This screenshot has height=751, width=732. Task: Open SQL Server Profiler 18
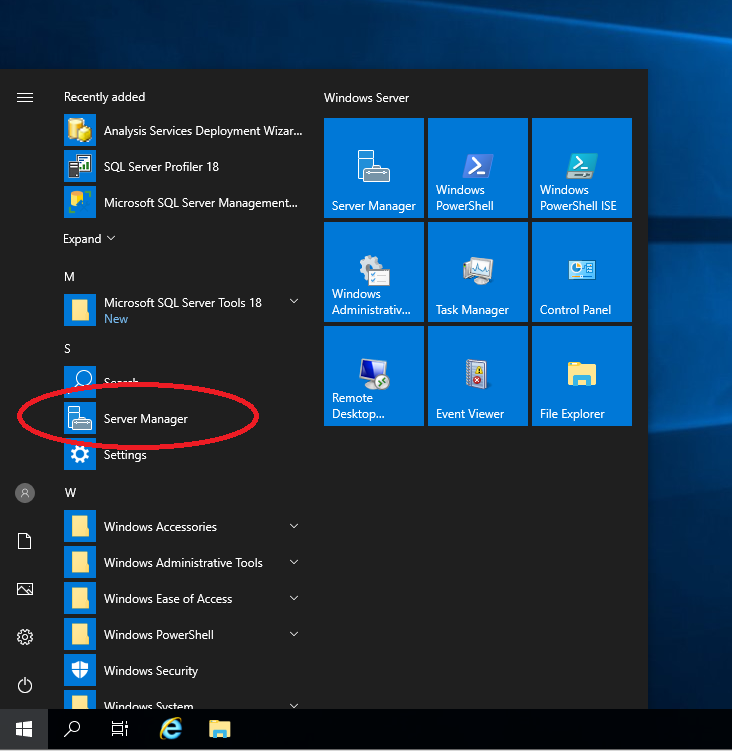click(184, 166)
